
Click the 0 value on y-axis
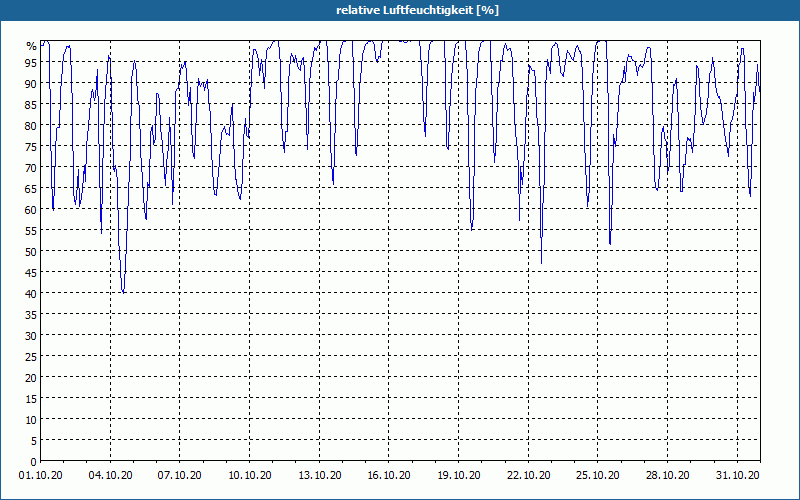tap(34, 462)
